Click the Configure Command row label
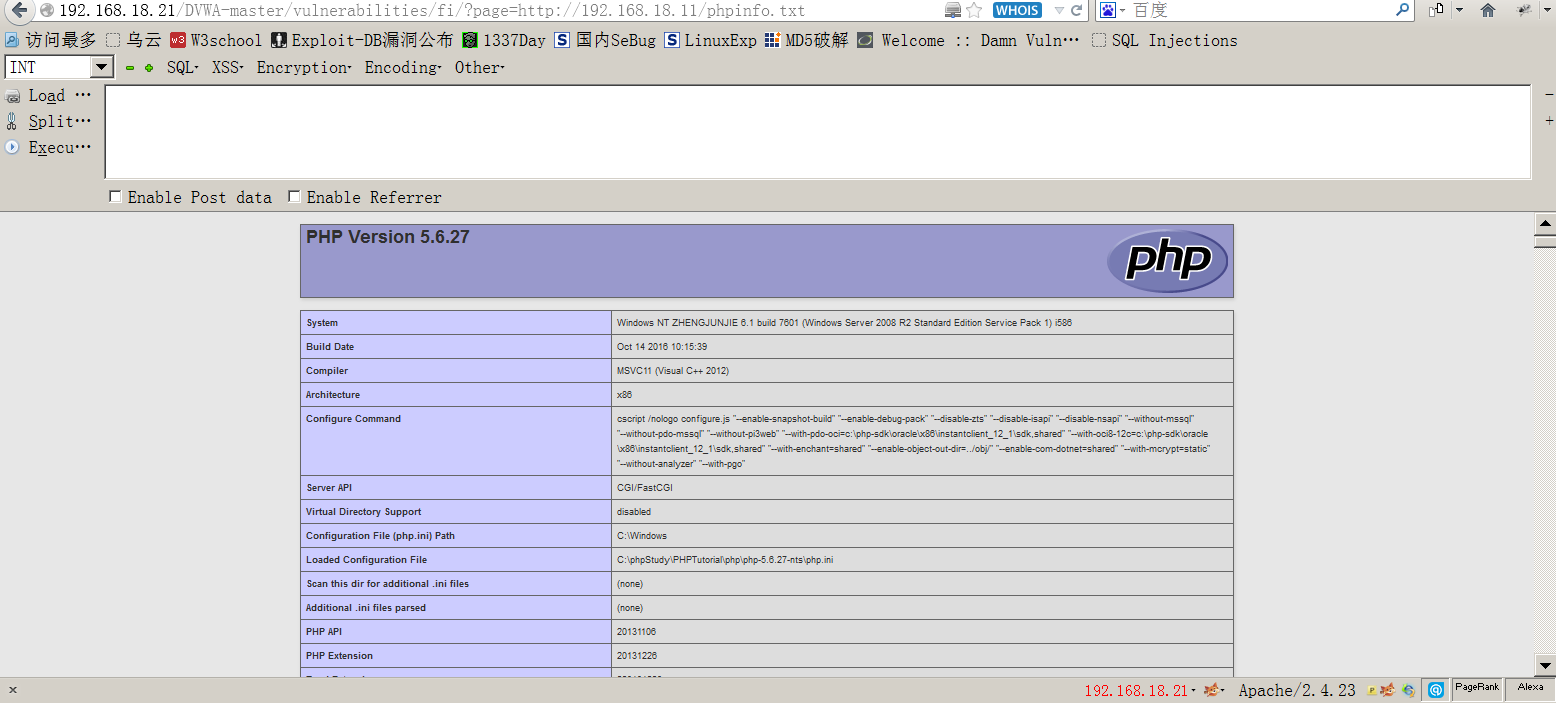 (353, 419)
